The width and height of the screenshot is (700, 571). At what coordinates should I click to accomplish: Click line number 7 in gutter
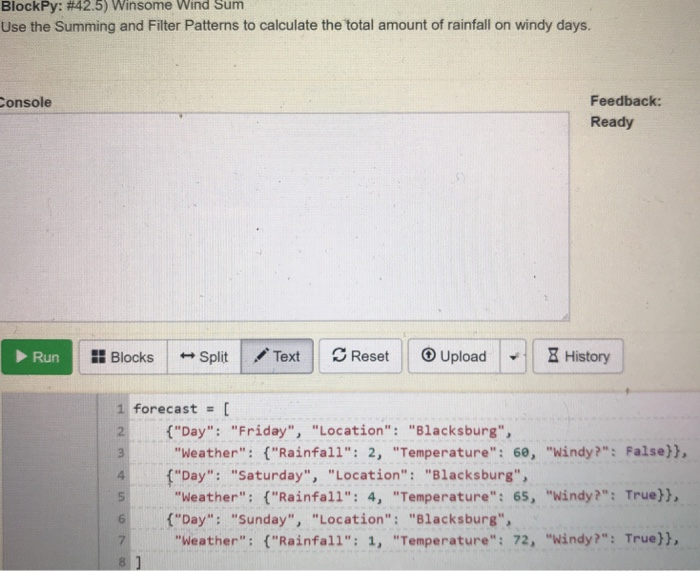click(121, 541)
